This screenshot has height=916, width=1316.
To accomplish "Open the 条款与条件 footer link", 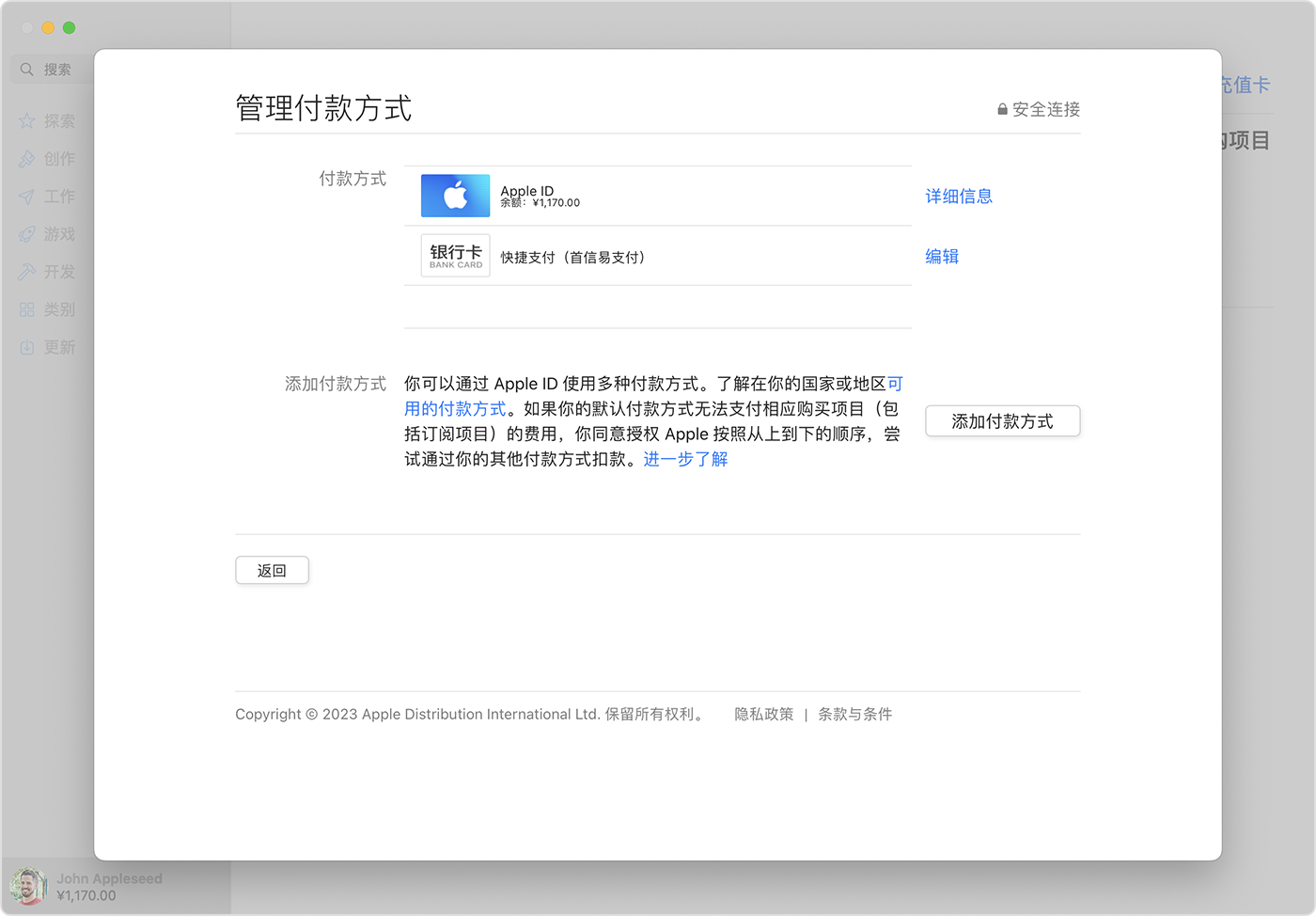I will tap(854, 715).
